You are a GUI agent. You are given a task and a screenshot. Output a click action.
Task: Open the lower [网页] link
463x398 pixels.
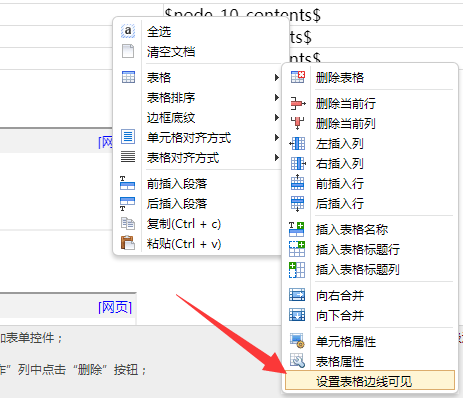(115, 307)
